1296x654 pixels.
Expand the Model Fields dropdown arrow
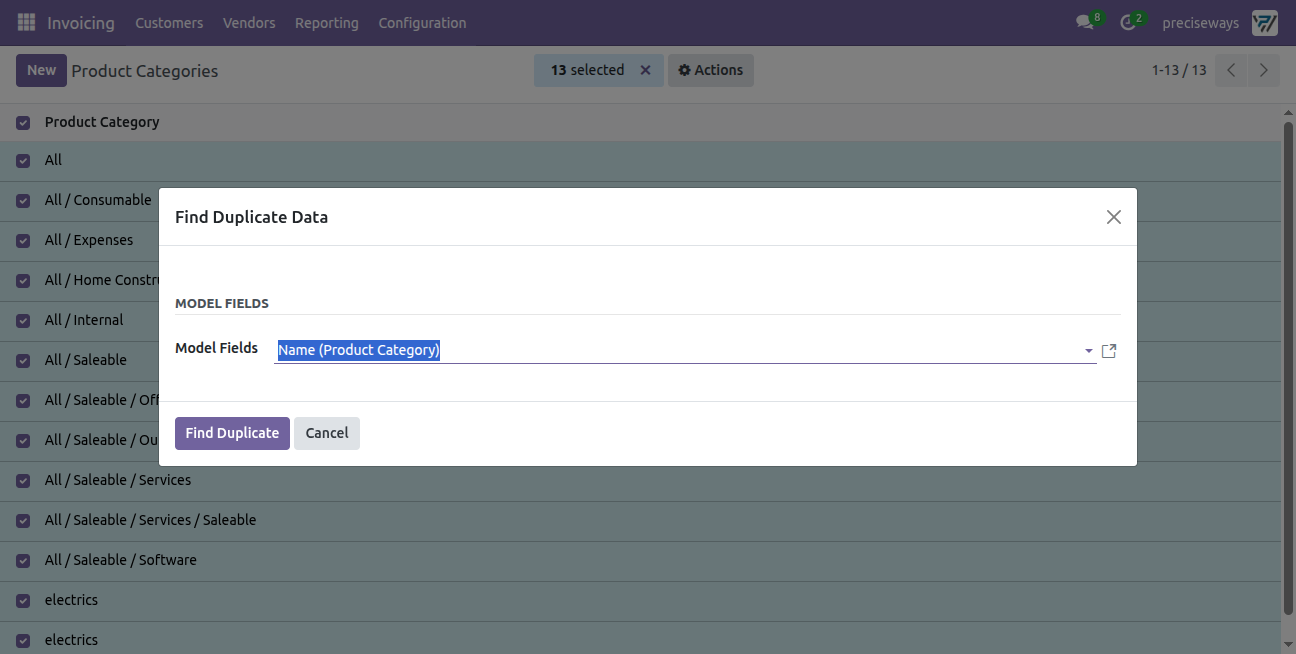pos(1089,351)
